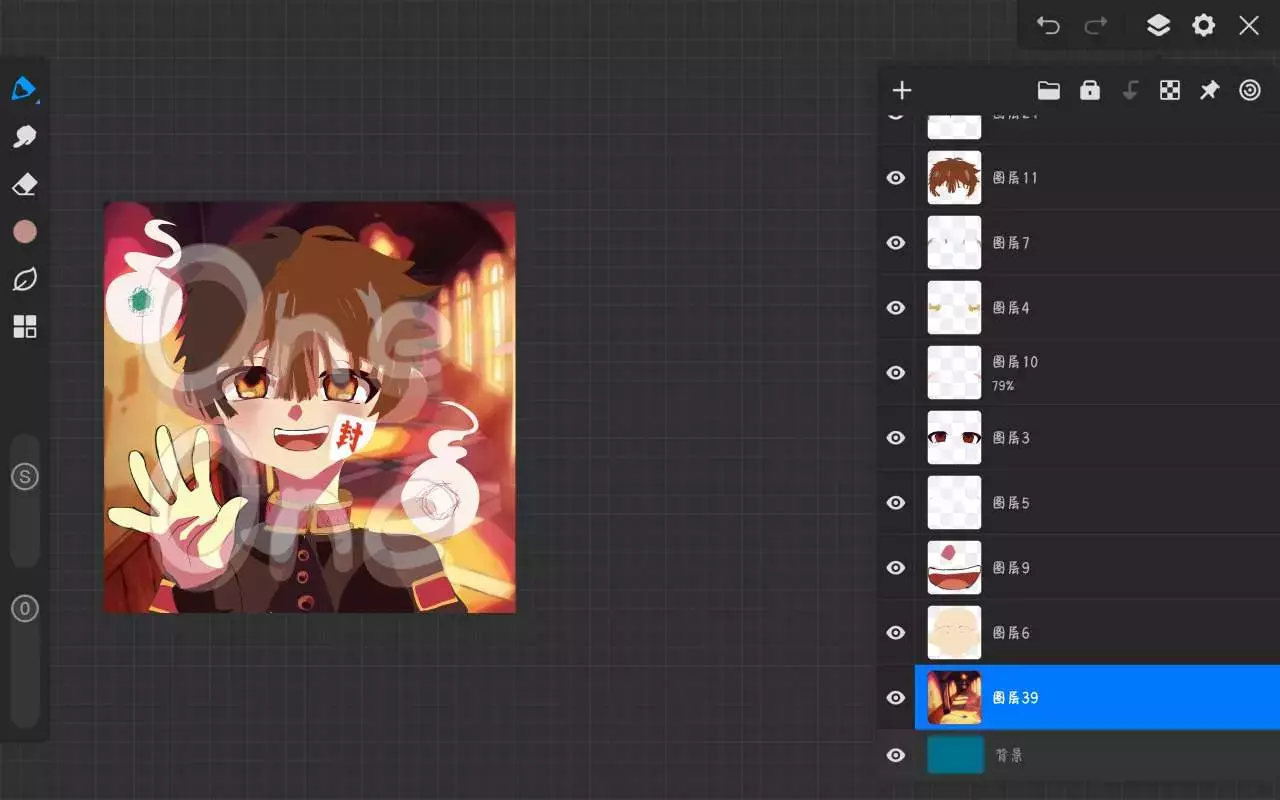Select the eraser tool
The width and height of the screenshot is (1280, 800).
(24, 184)
